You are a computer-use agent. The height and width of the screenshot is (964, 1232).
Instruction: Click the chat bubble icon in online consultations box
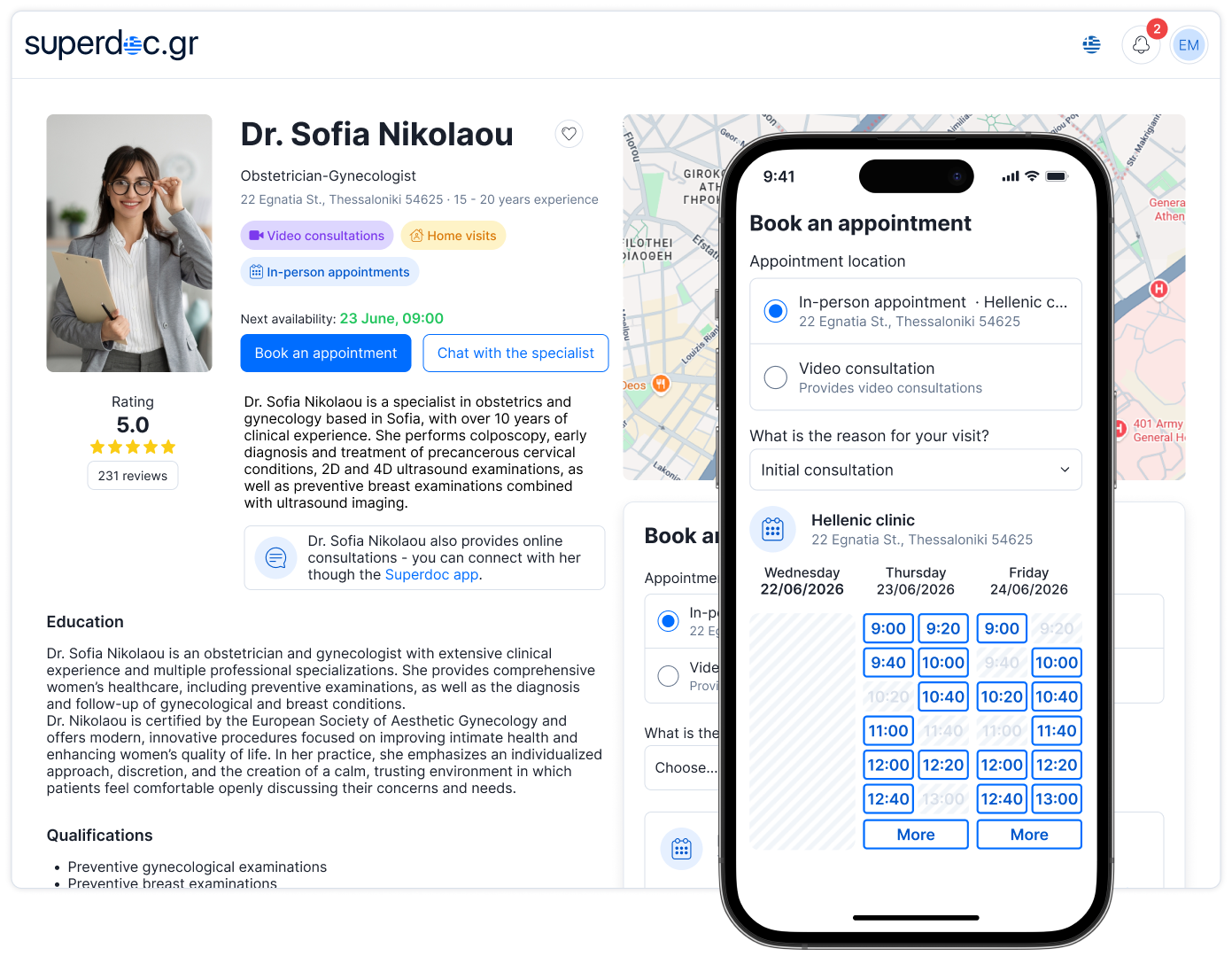pyautogui.click(x=276, y=558)
